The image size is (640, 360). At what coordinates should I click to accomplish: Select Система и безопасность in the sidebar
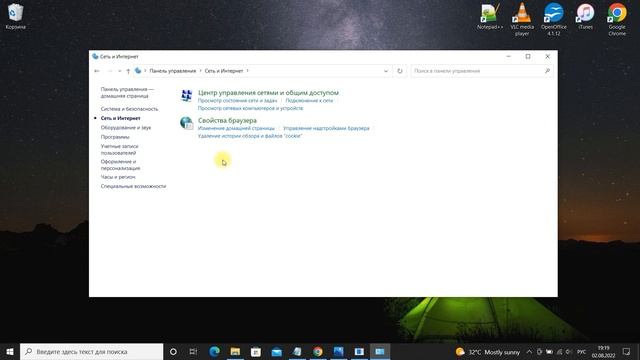(129, 109)
